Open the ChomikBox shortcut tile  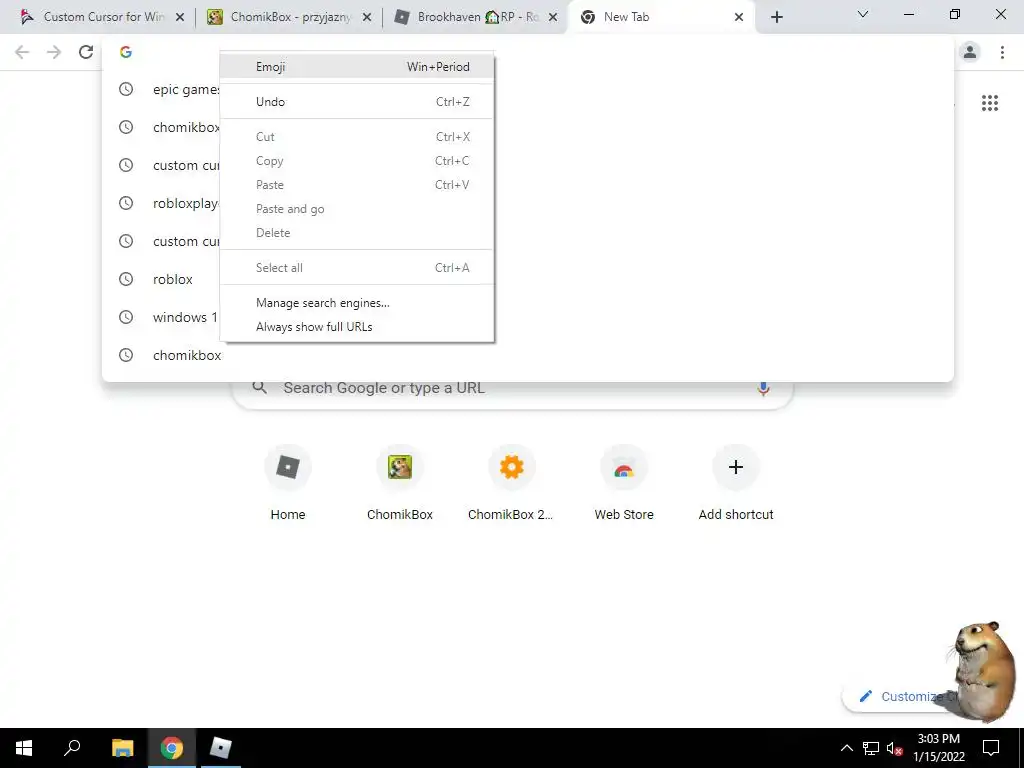pos(400,482)
